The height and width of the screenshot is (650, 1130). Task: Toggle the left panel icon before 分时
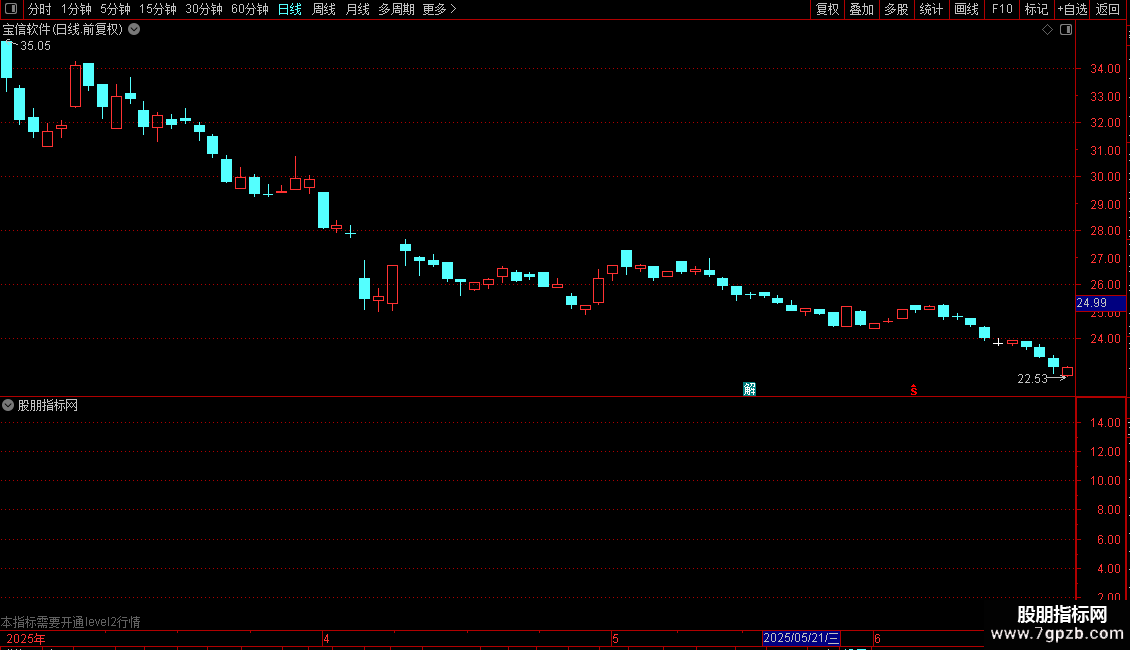pos(11,9)
